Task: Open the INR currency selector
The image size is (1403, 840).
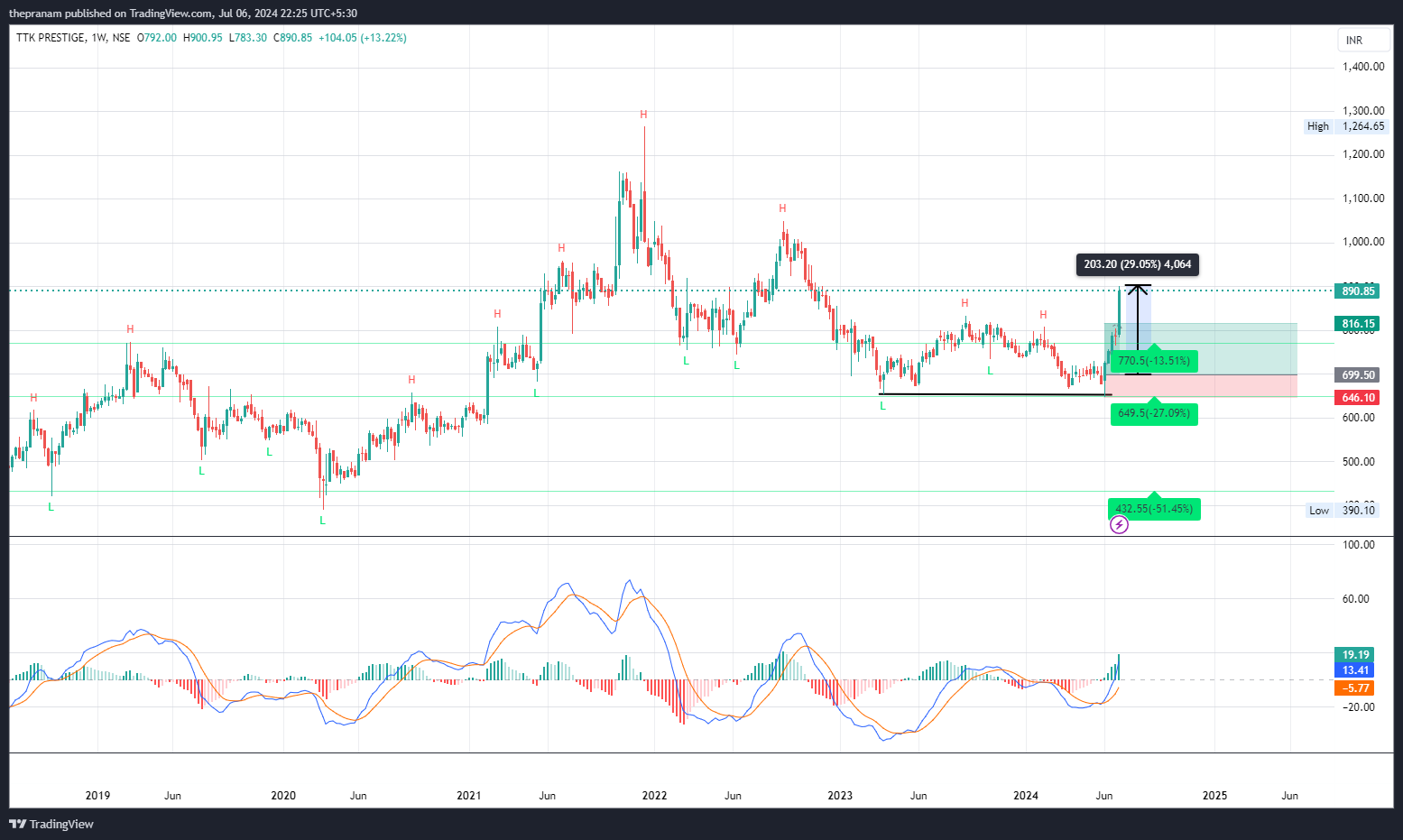Action: (1363, 41)
